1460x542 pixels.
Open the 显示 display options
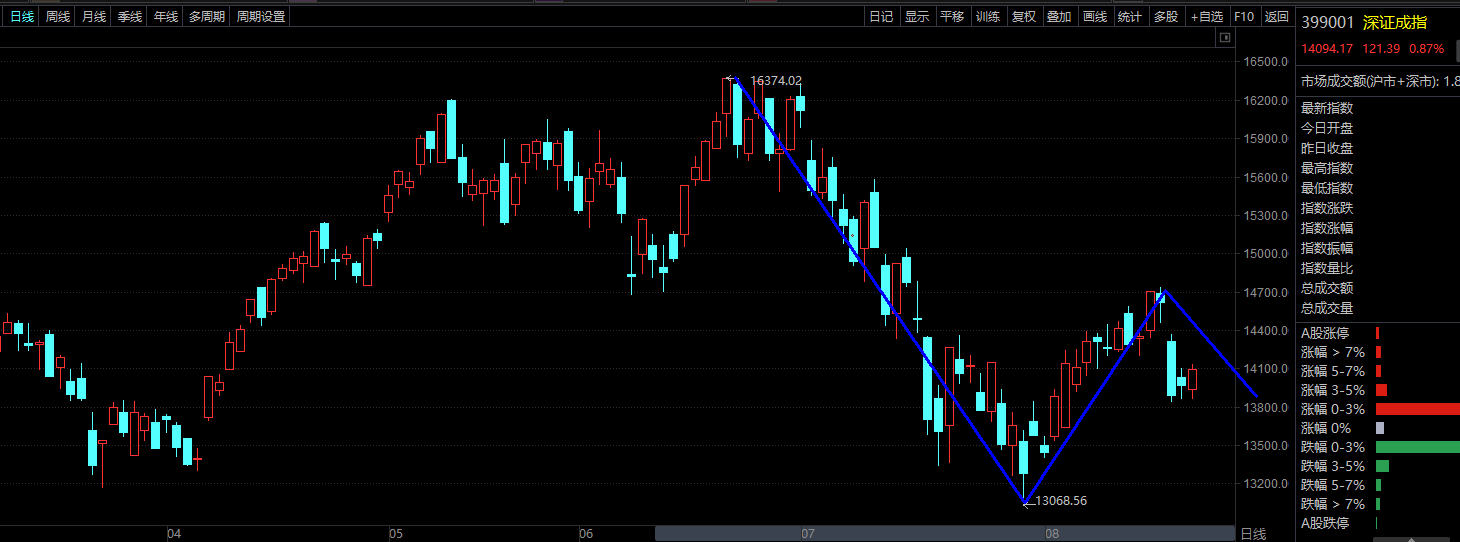(917, 17)
